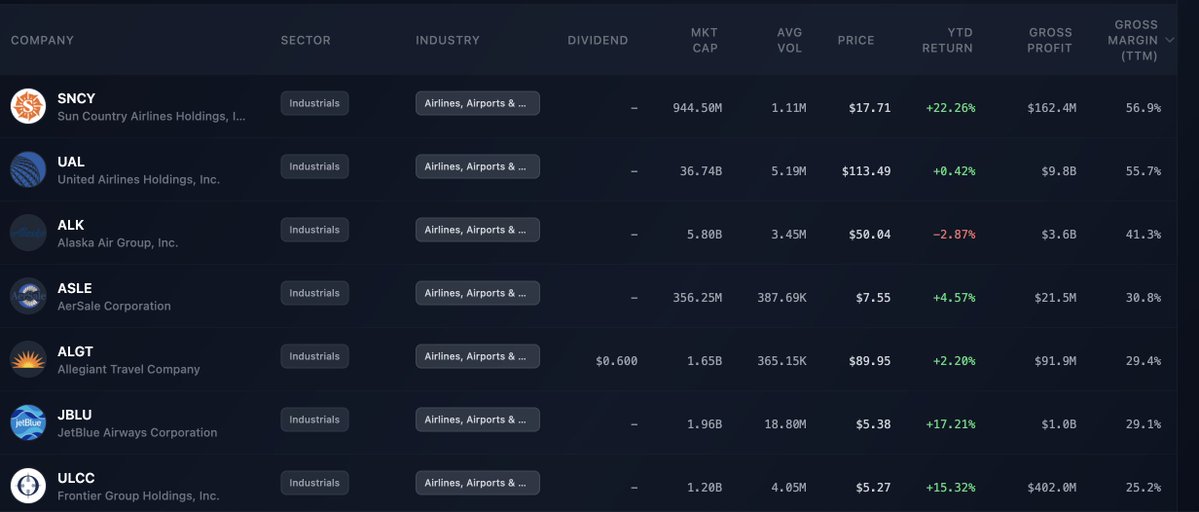The width and height of the screenshot is (1199, 512).
Task: Click the AerSale Corporation logo icon
Action: coord(28,296)
